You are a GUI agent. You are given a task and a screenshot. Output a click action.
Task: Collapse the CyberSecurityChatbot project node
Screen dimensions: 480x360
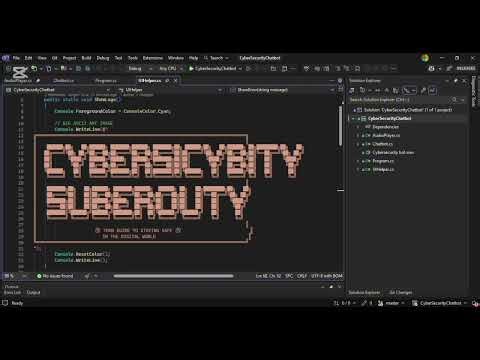click(354, 118)
